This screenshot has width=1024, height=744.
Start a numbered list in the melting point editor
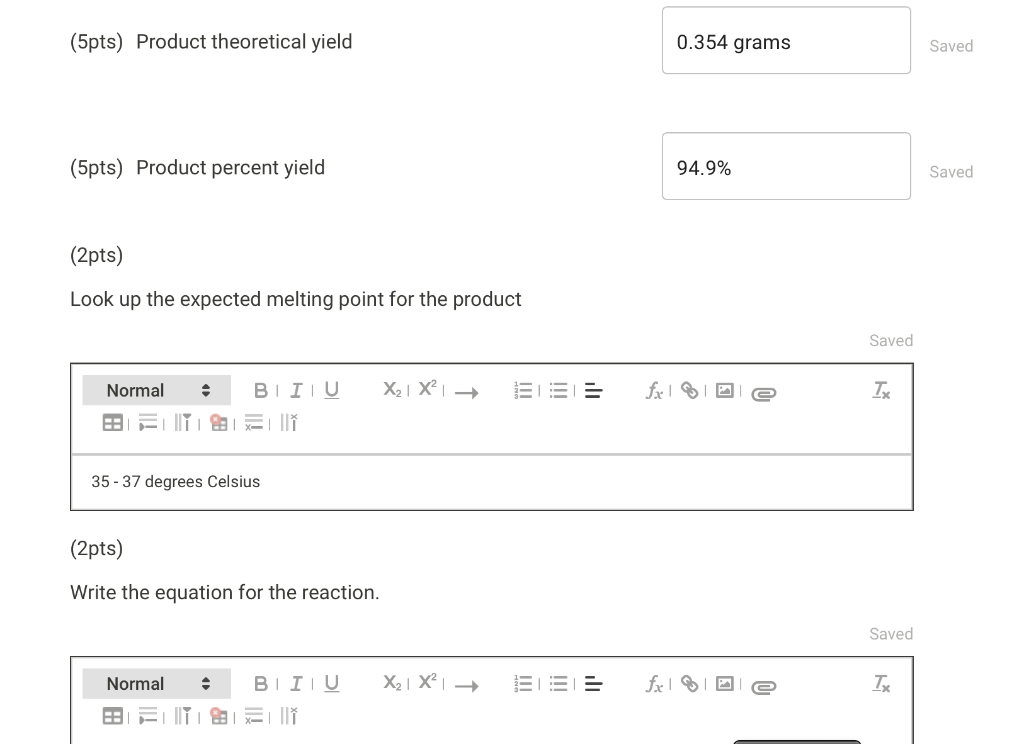pyautogui.click(x=523, y=390)
